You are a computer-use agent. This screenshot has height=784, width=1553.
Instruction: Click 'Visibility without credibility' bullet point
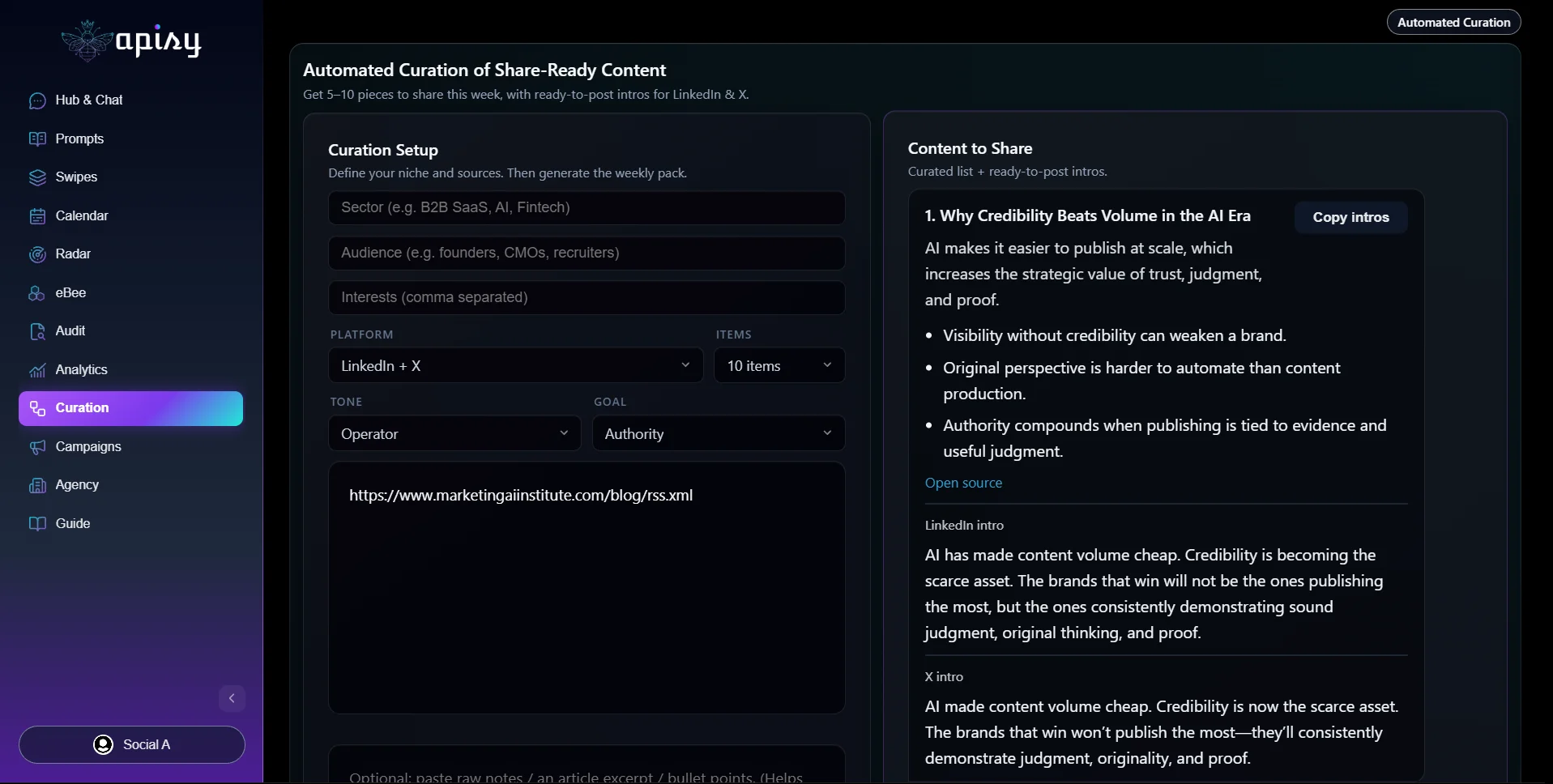(1114, 335)
